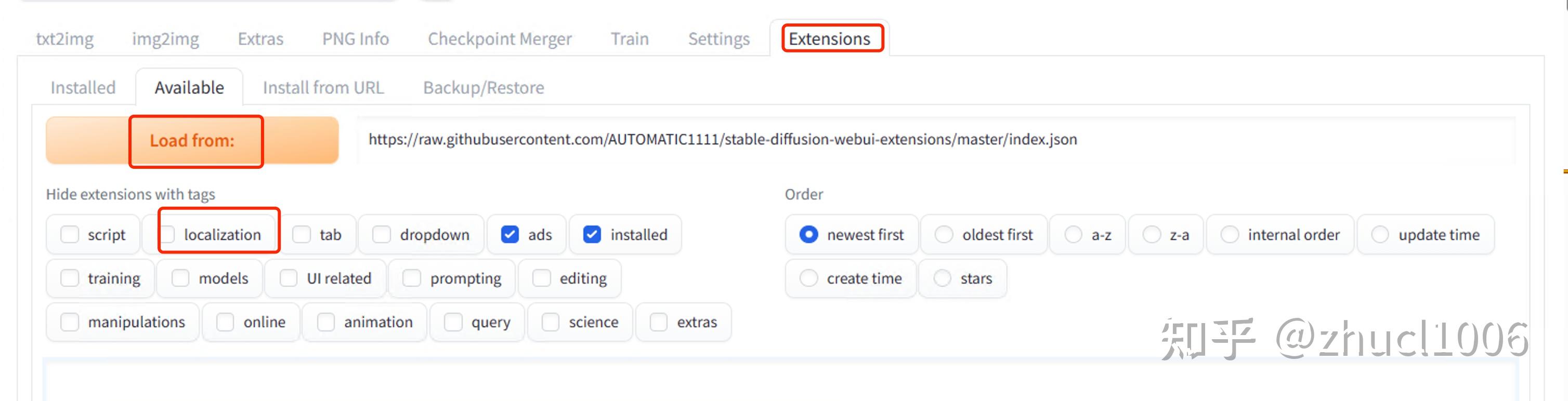Uncheck the installed tag checkbox

point(592,234)
